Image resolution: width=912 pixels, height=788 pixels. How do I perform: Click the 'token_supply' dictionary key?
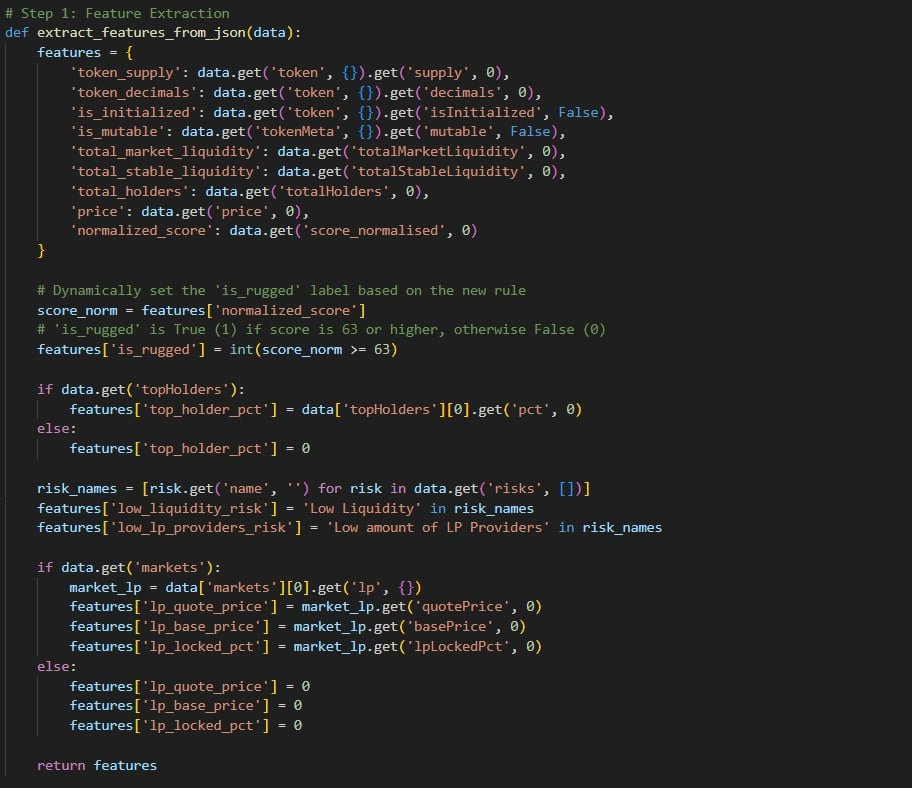coord(125,73)
